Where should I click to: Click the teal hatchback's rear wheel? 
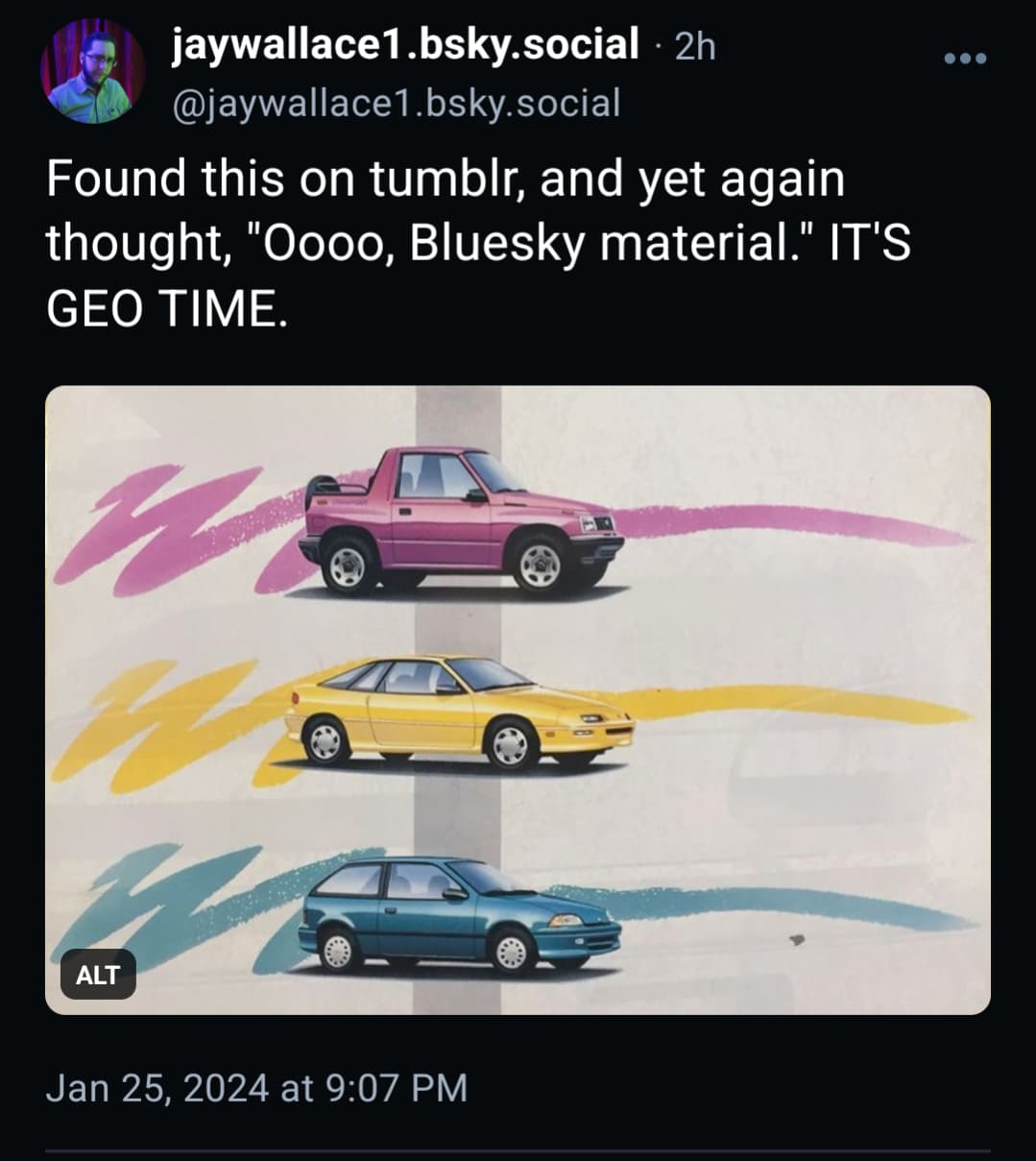[339, 949]
